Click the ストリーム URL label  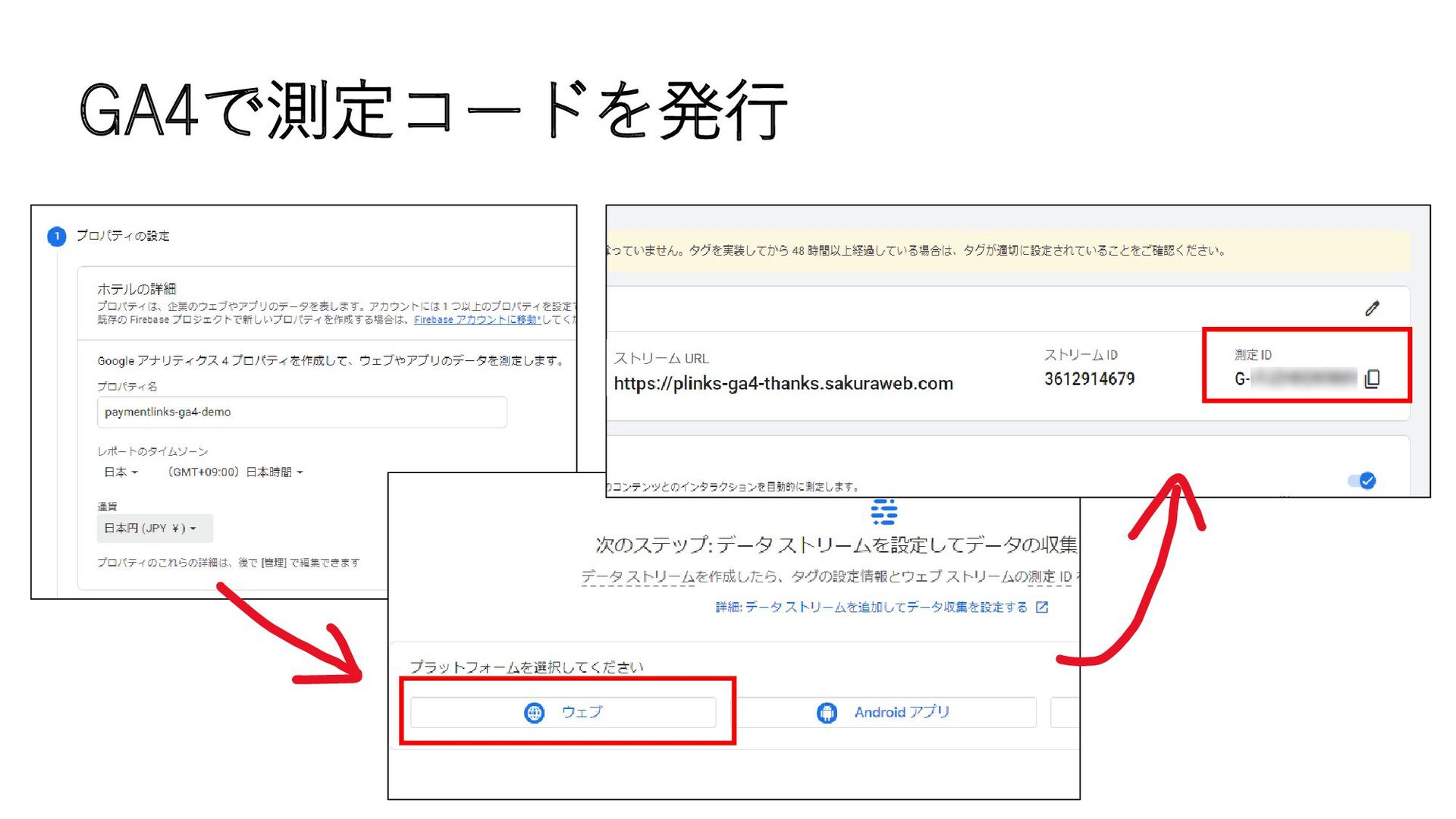tap(661, 358)
